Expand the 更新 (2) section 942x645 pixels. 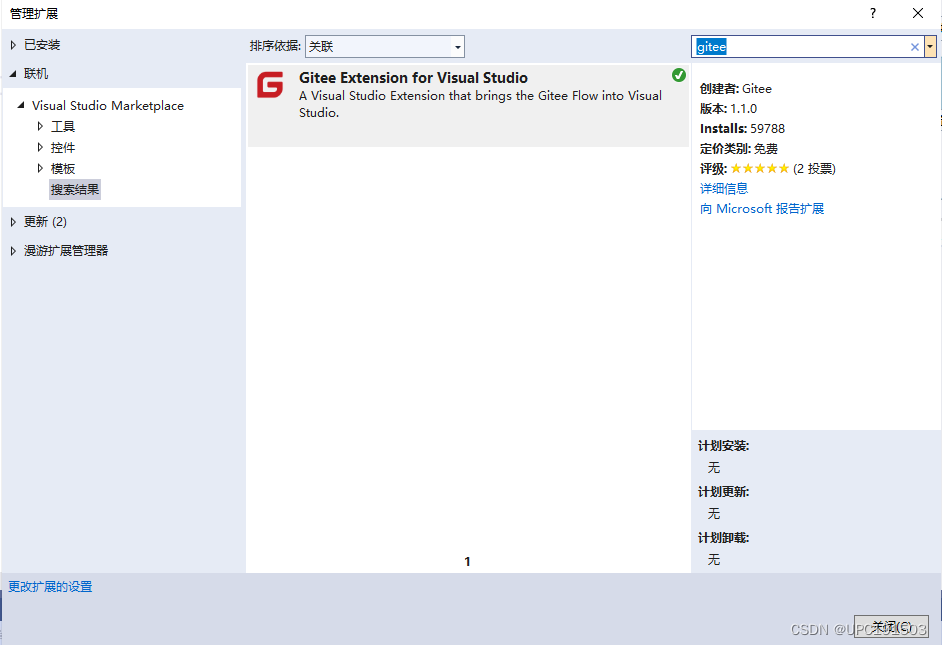(13, 222)
